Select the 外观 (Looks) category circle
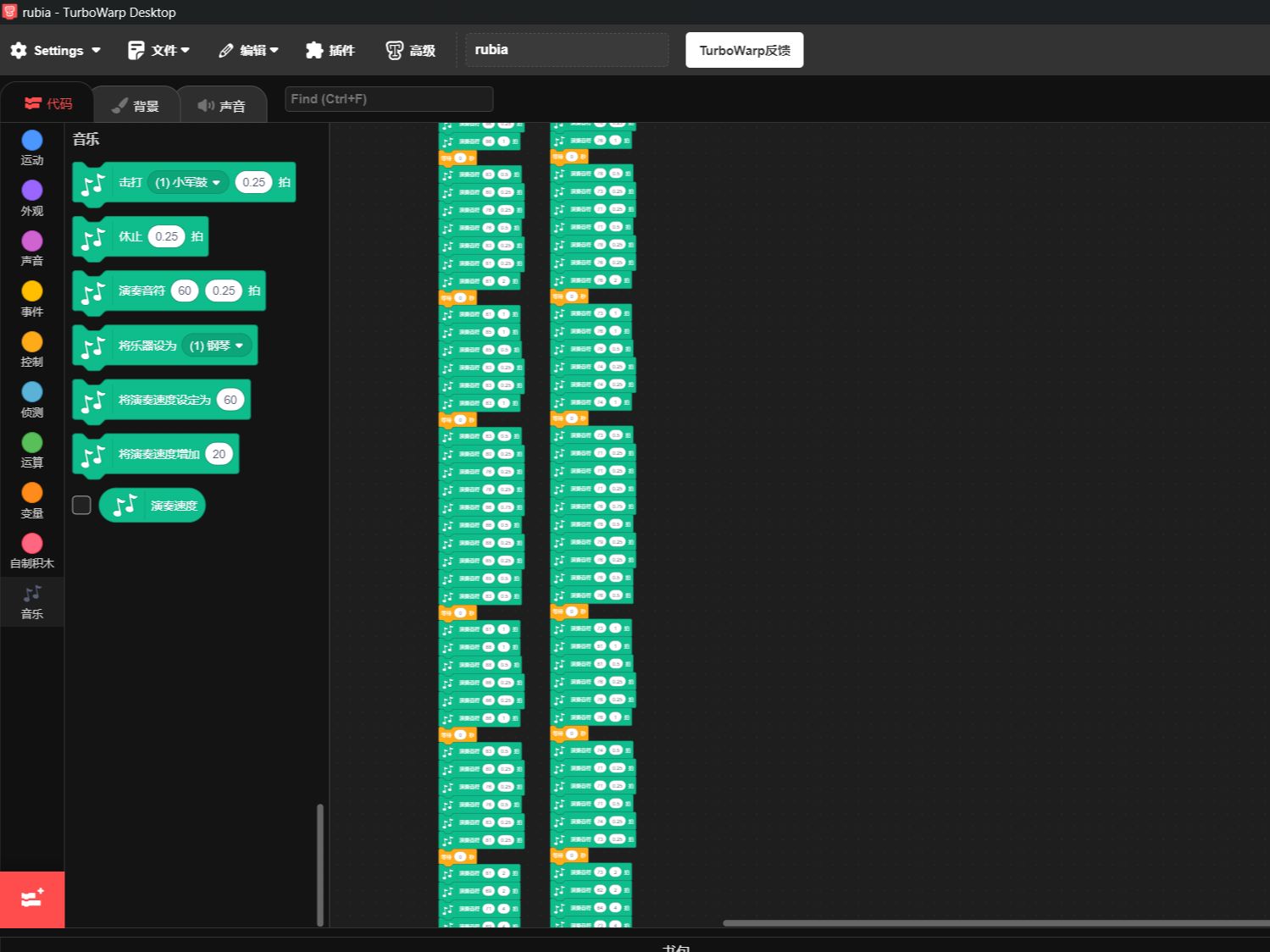The image size is (1270, 952). tap(32, 191)
